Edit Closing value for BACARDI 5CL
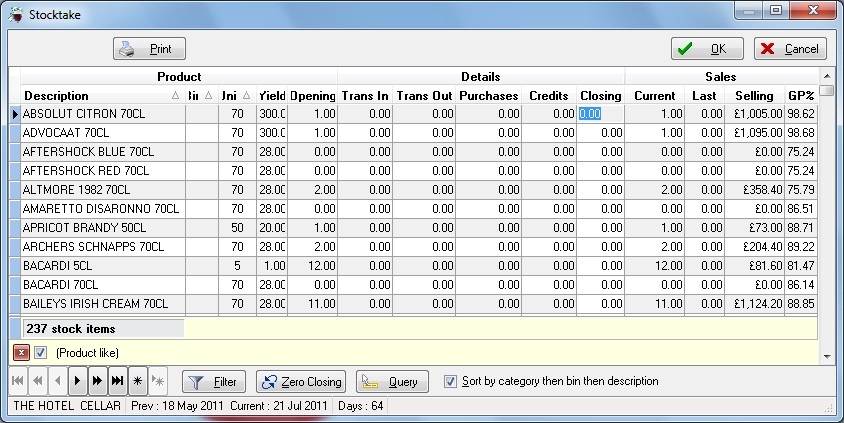Image resolution: width=844 pixels, height=423 pixels. click(600, 265)
